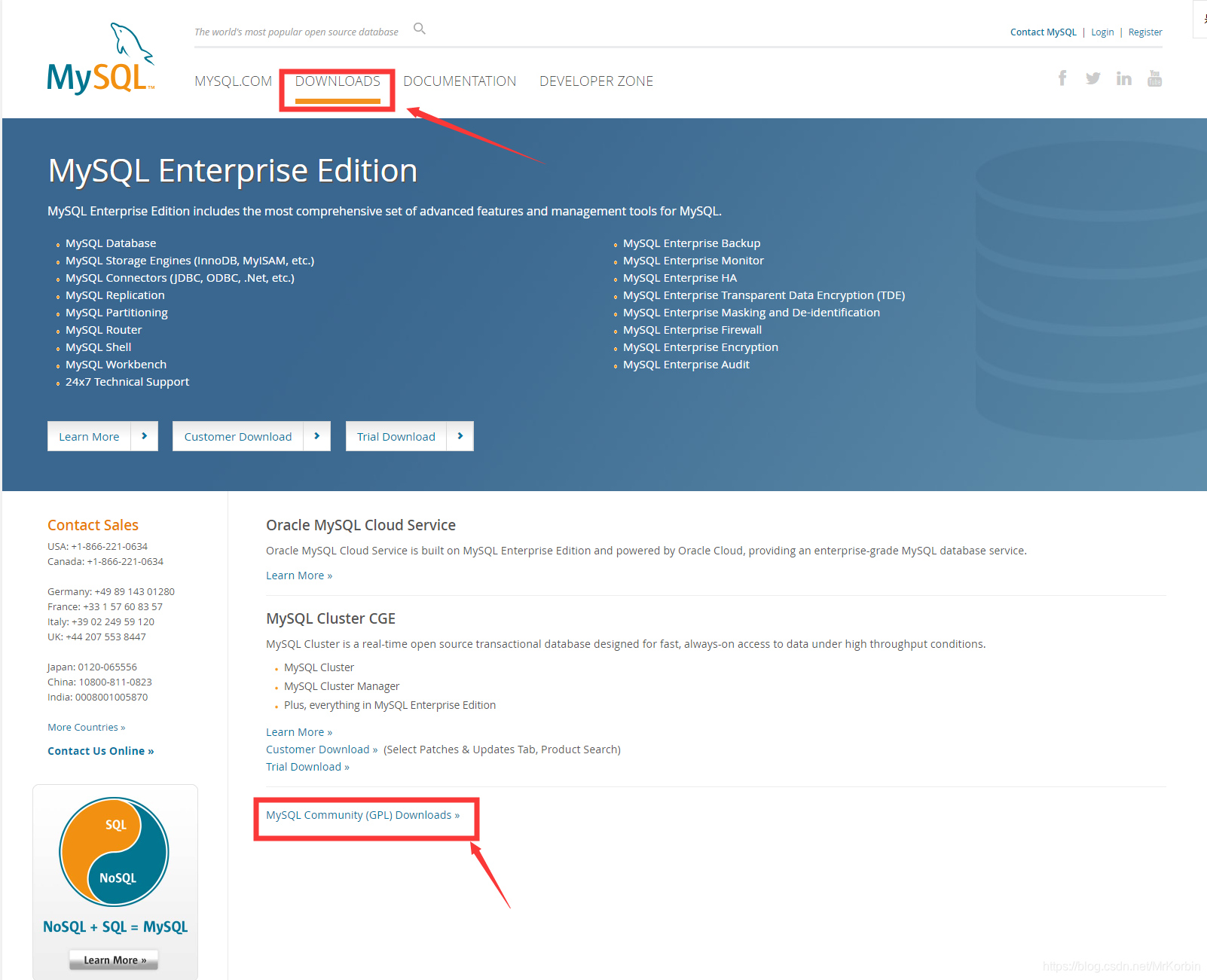
Task: Click Learn More under MySQL Cluster CGE
Action: pyautogui.click(x=299, y=732)
